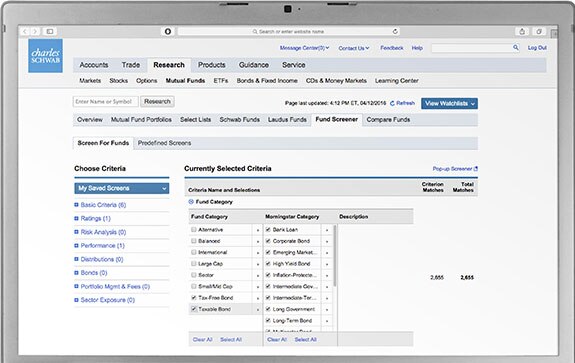Click the Morningstar Category list scrollbar
This screenshot has height=363, width=575.
tap(335, 257)
